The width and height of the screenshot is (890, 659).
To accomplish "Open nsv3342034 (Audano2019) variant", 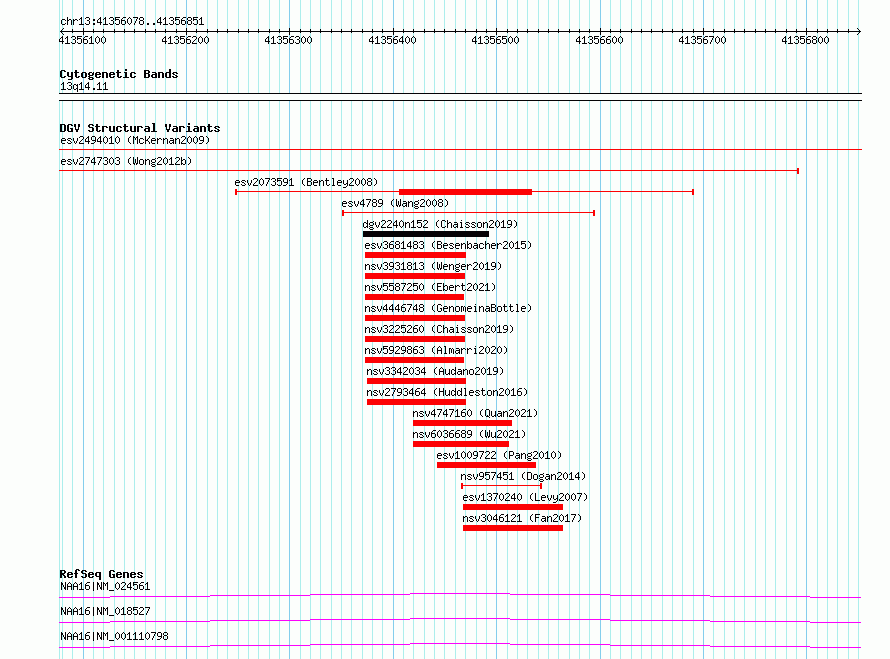I will (435, 371).
